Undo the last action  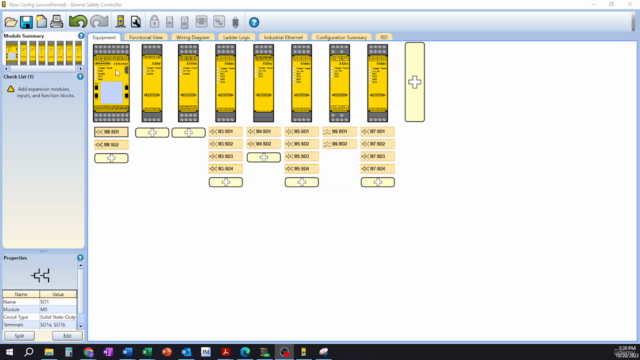point(78,22)
